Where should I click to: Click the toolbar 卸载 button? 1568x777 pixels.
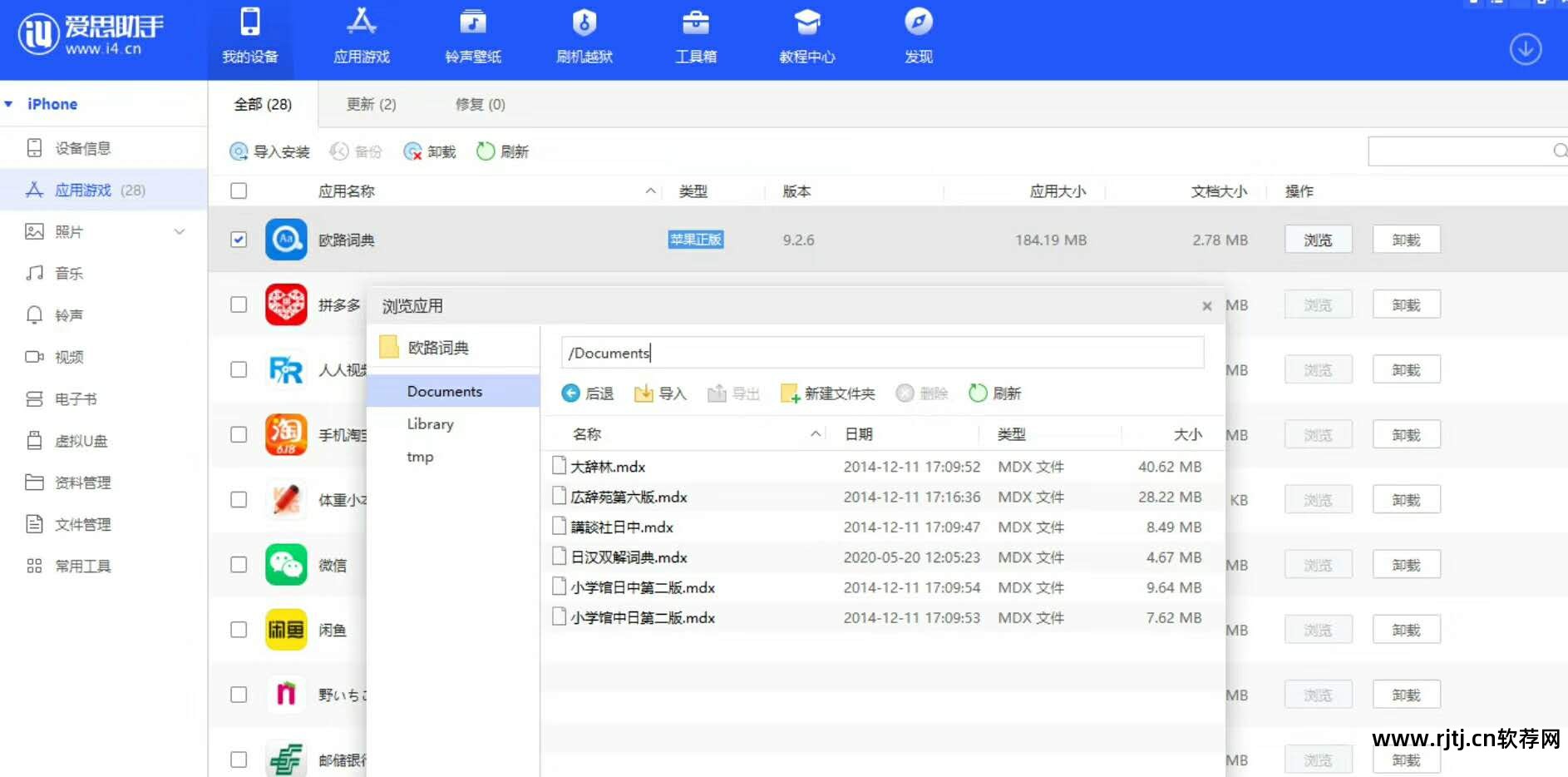430,151
